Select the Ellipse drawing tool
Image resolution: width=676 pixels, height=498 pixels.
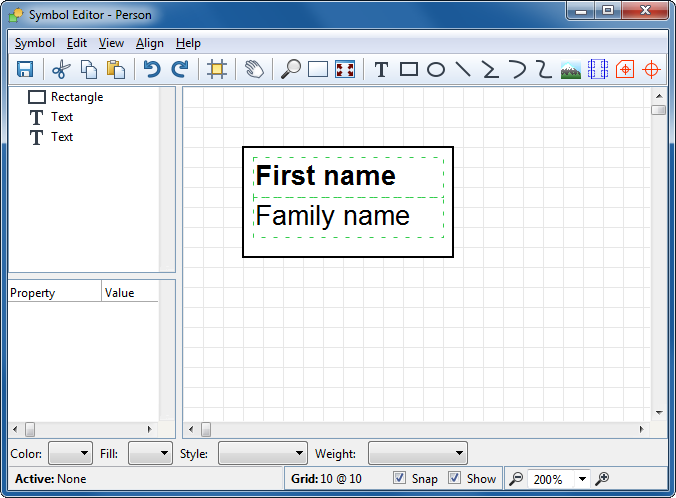tap(436, 69)
